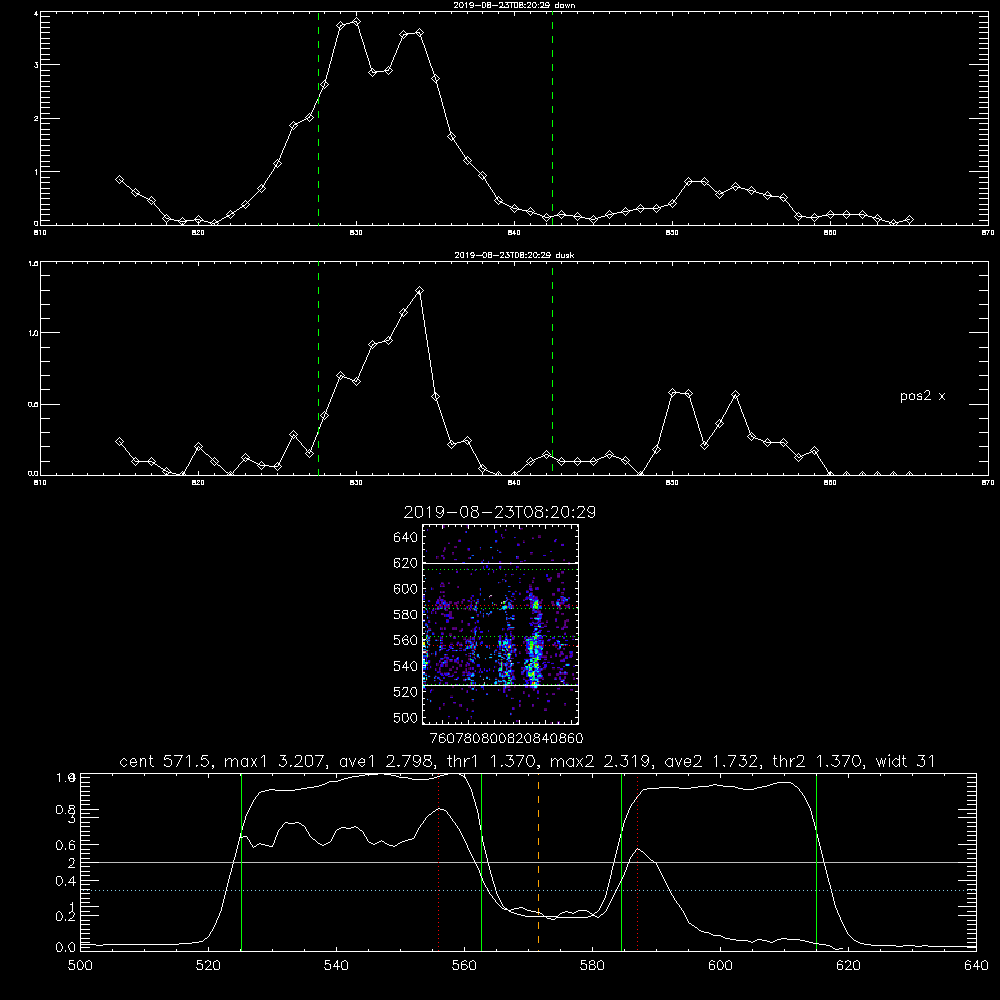Click the '500' y-axis label beside the spectrogram
Viewport: 1000px width, 1000px height.
pyautogui.click(x=406, y=718)
